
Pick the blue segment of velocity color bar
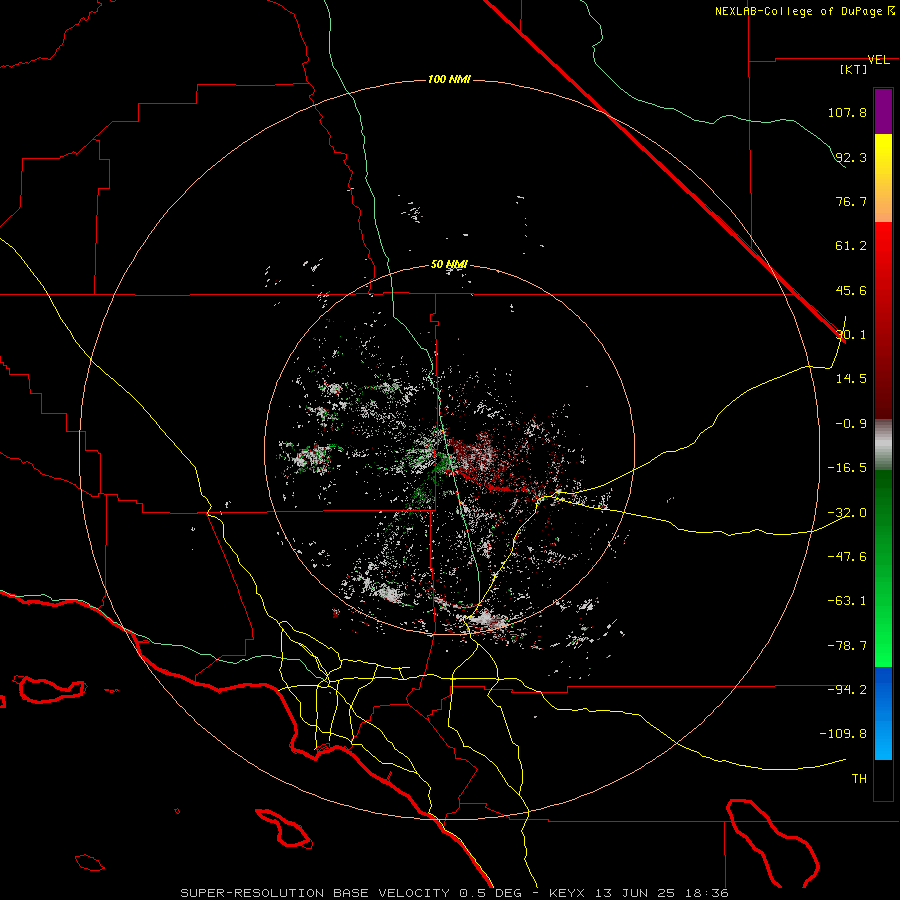pyautogui.click(x=883, y=713)
